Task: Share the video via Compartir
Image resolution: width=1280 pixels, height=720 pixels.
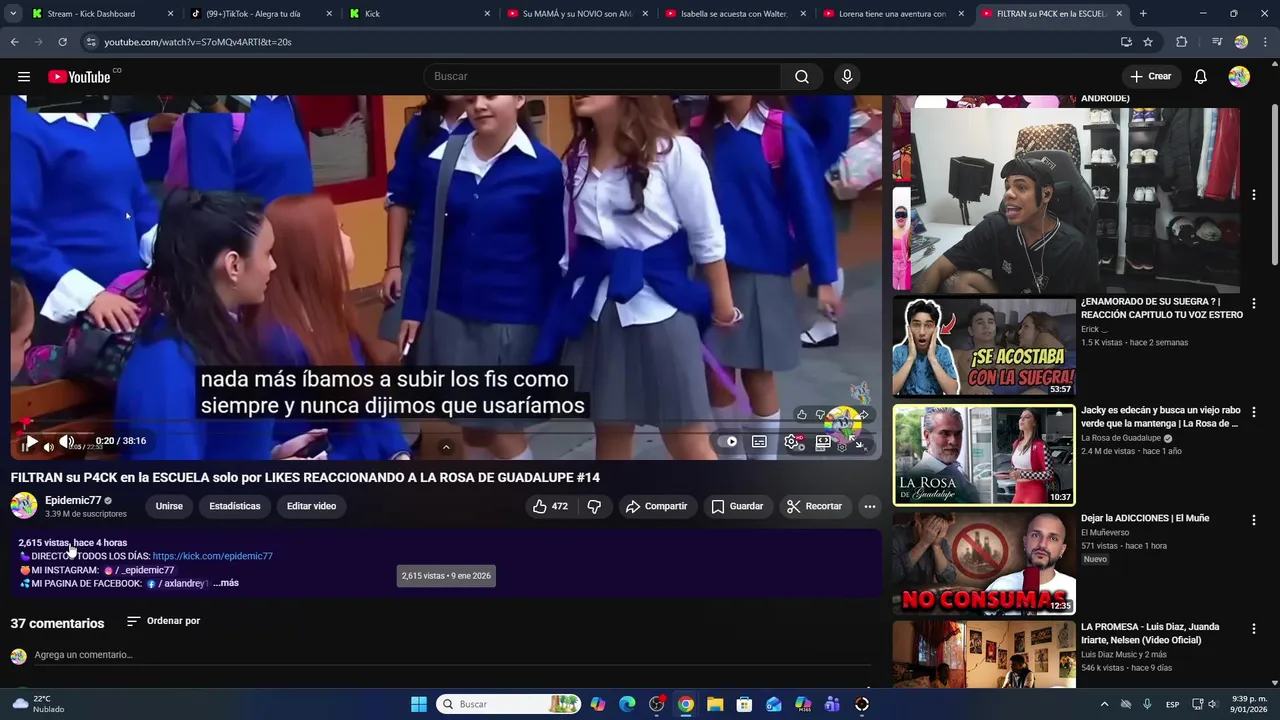Action: (x=656, y=506)
